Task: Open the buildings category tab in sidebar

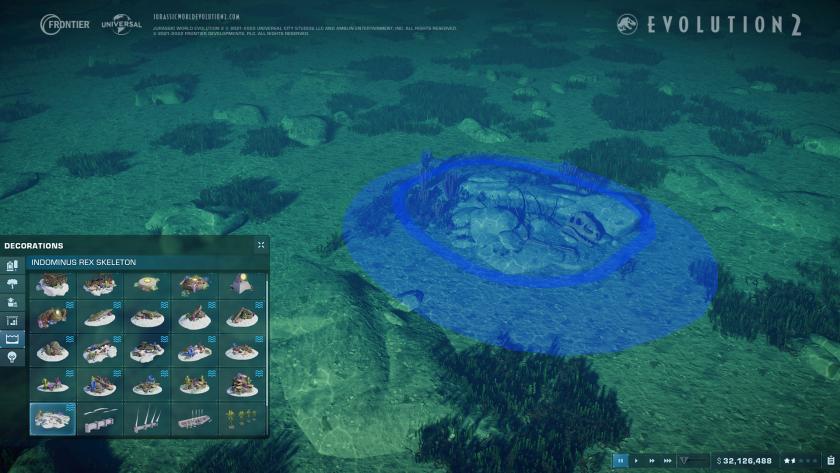Action: click(12, 267)
